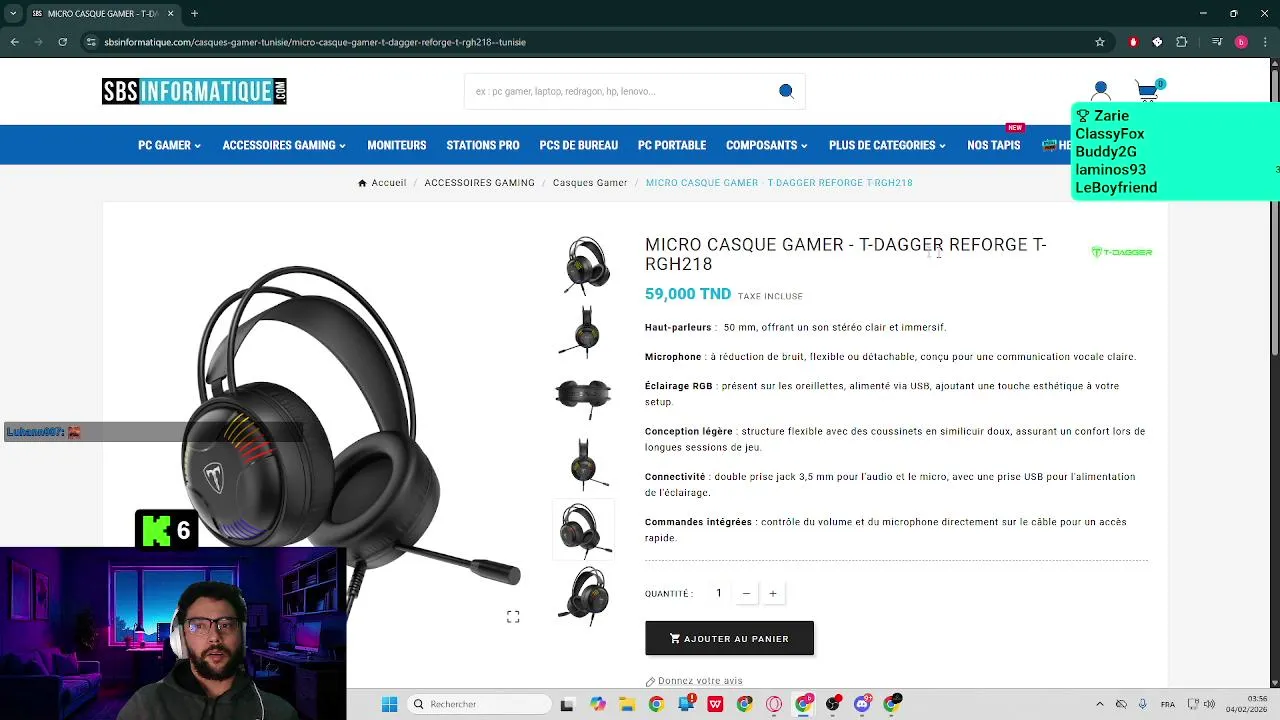Click the home icon in breadcrumb
This screenshot has width=1280, height=720.
pos(363,183)
